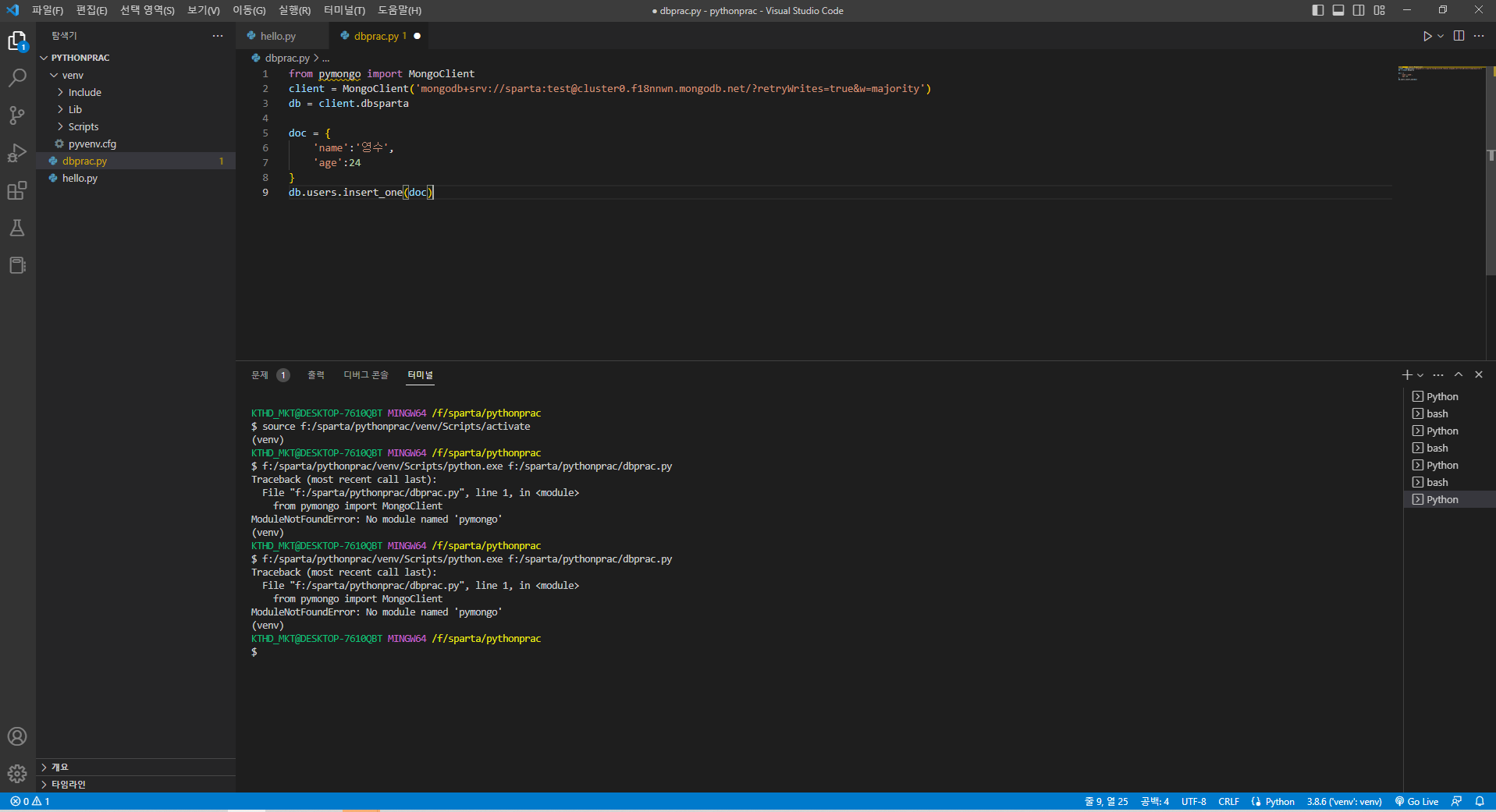
Task: Open the Help (도움말) menu
Action: pyautogui.click(x=400, y=10)
